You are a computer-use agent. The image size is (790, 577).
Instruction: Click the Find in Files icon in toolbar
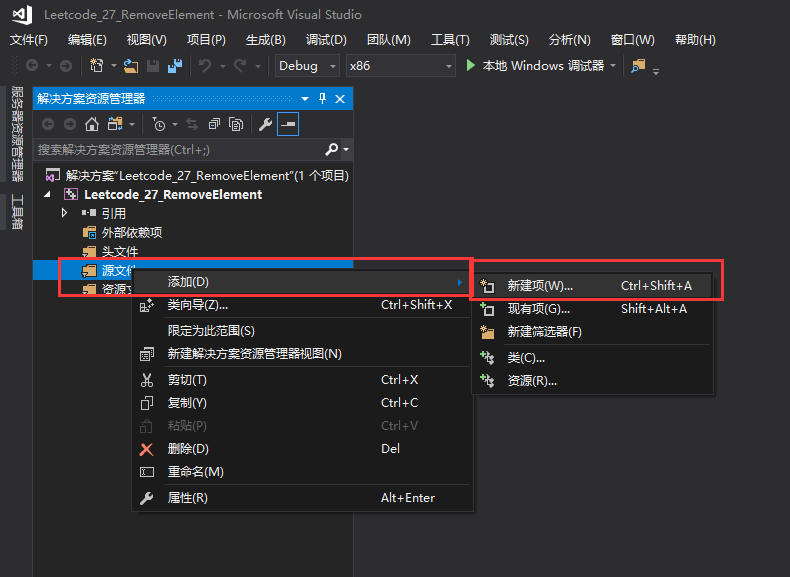click(638, 66)
